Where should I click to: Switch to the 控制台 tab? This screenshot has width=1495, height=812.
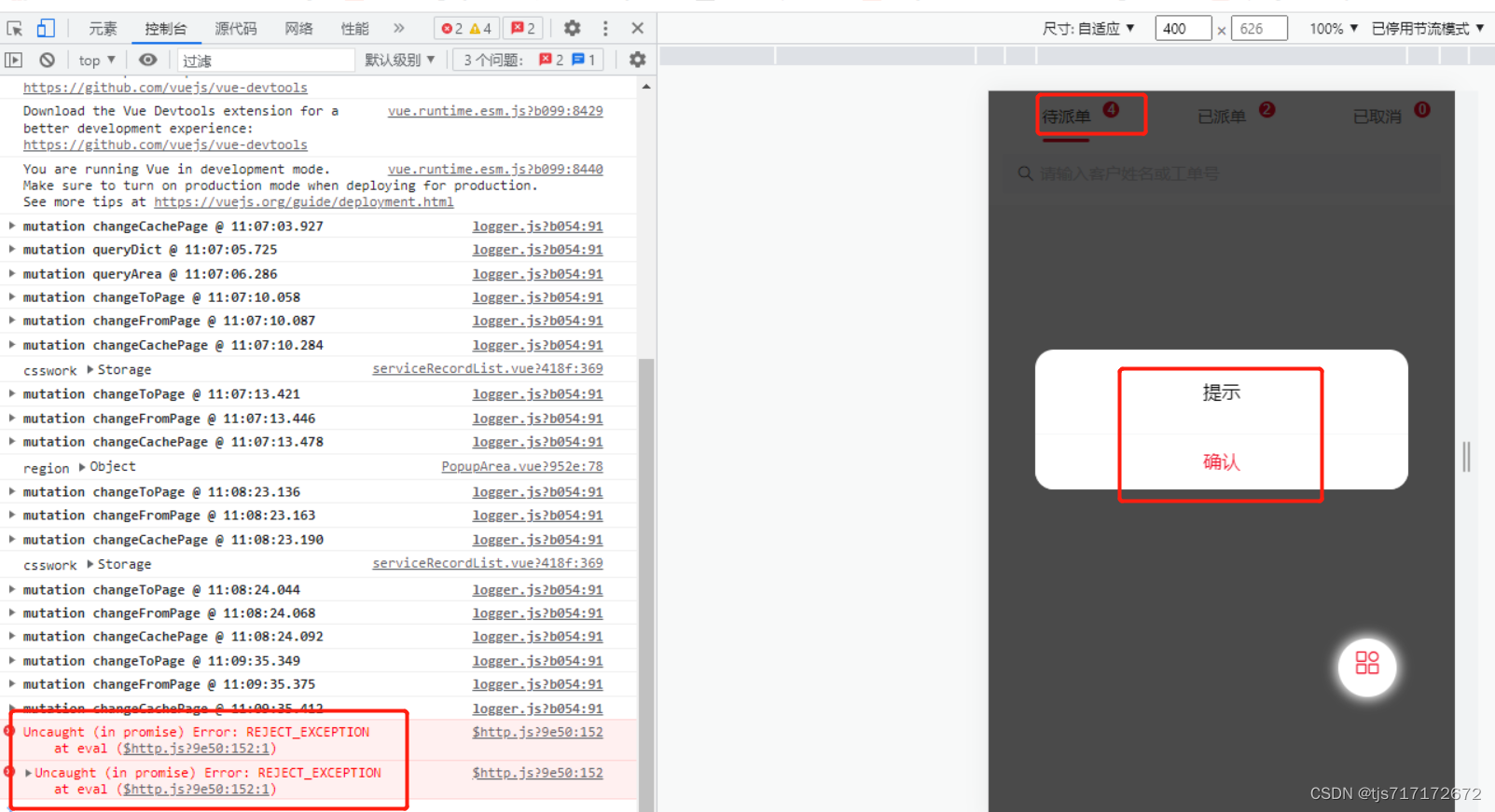tap(165, 29)
